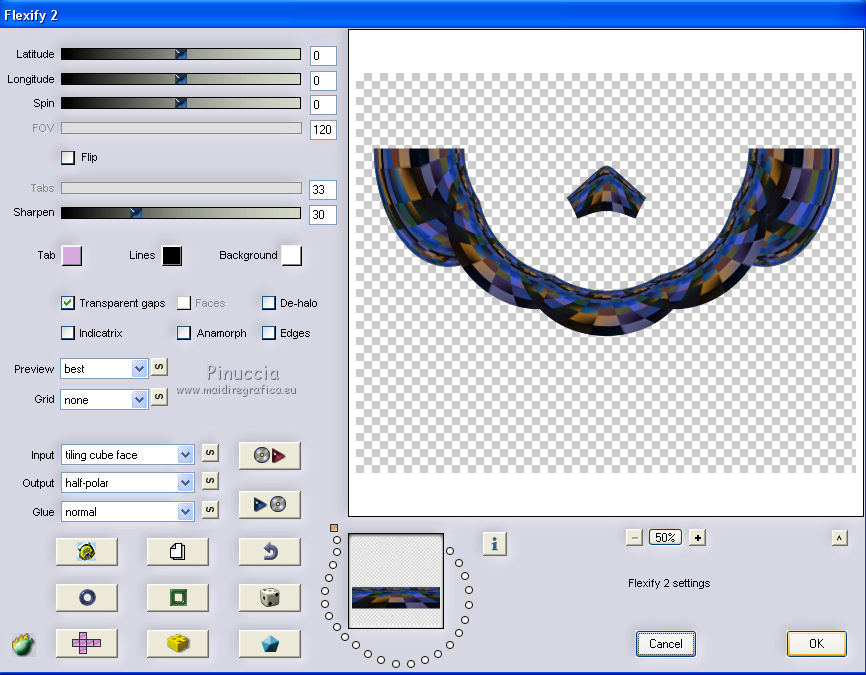
Task: Open the info button
Action: click(494, 544)
